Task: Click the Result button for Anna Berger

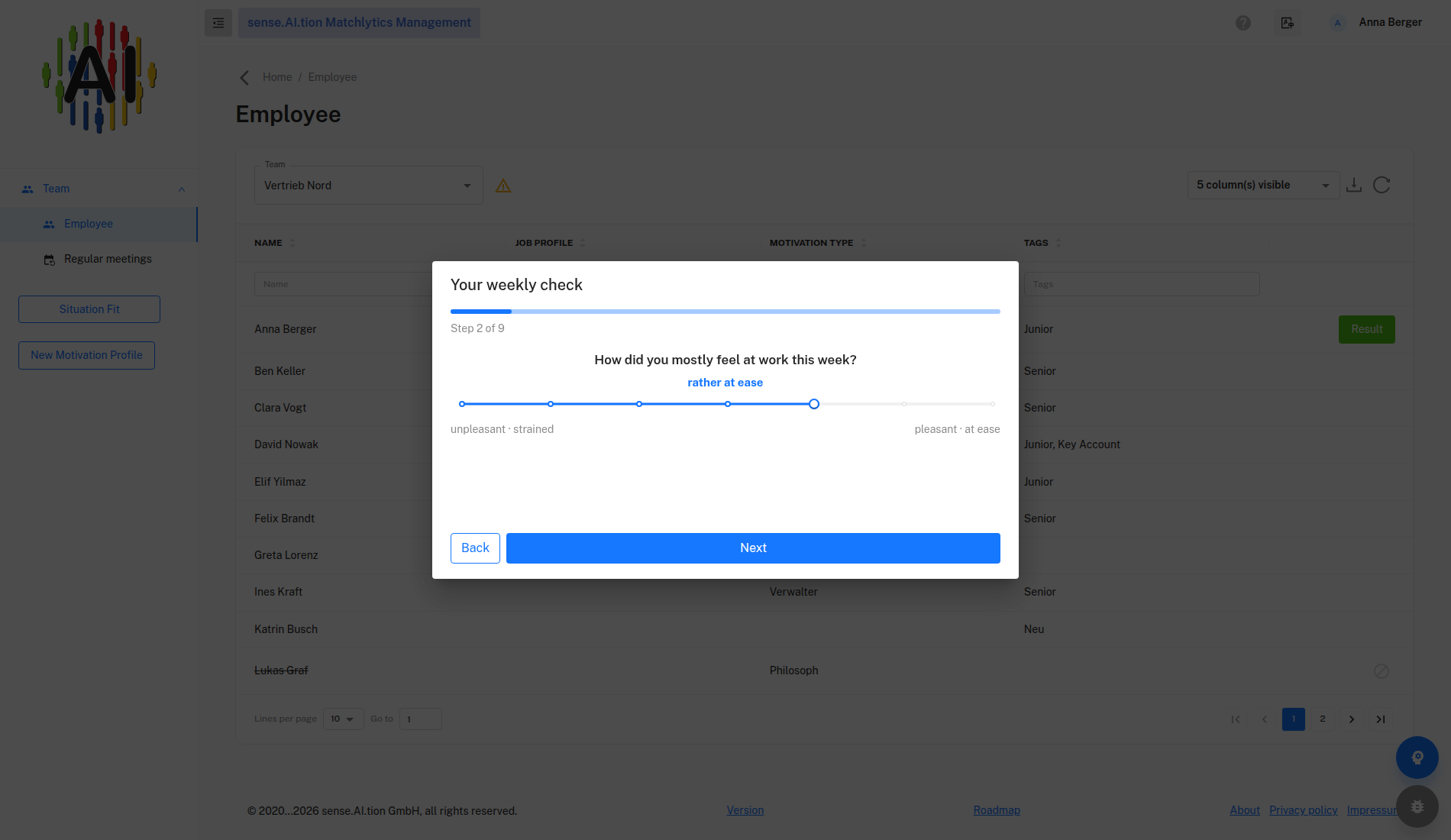Action: click(1367, 329)
